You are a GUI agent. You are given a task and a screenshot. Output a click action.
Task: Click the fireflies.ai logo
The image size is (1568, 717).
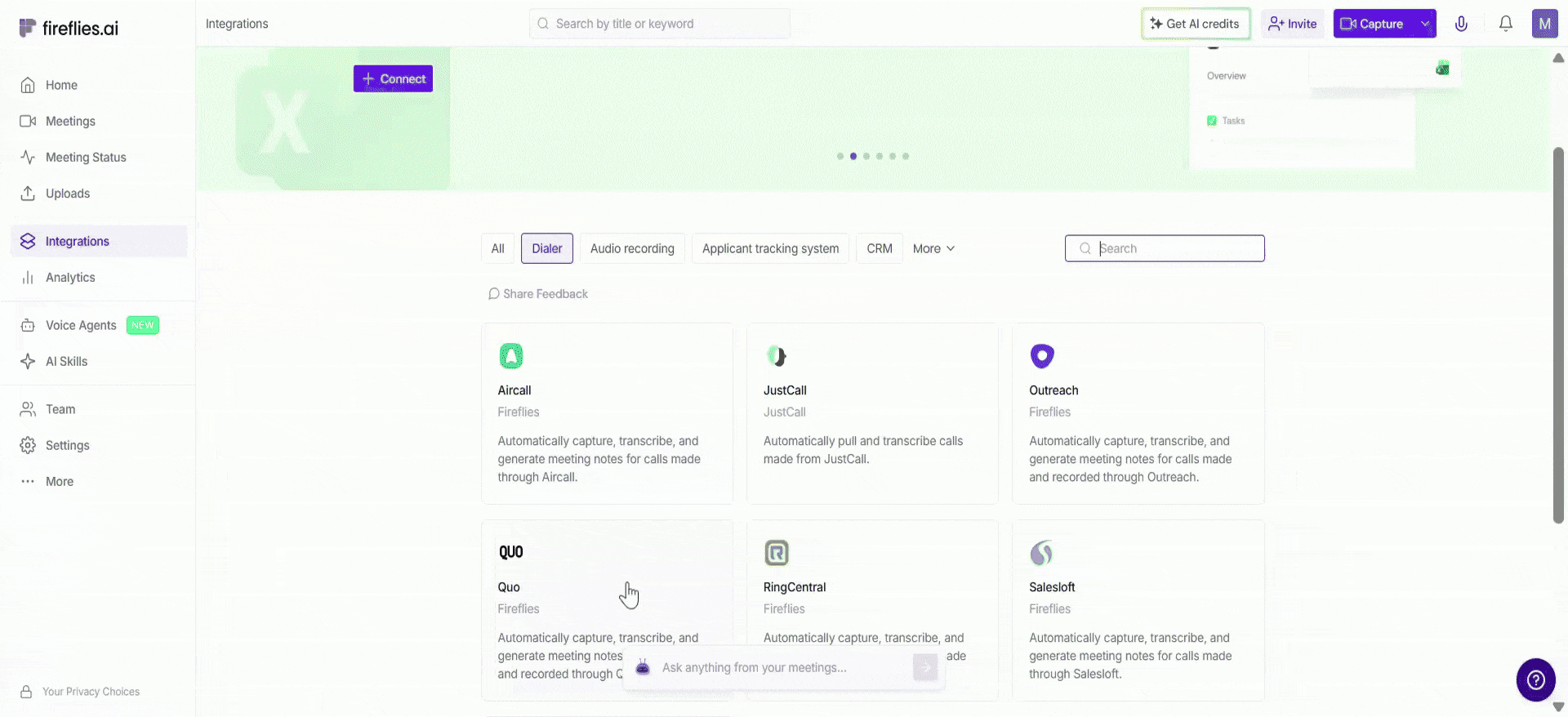69,28
